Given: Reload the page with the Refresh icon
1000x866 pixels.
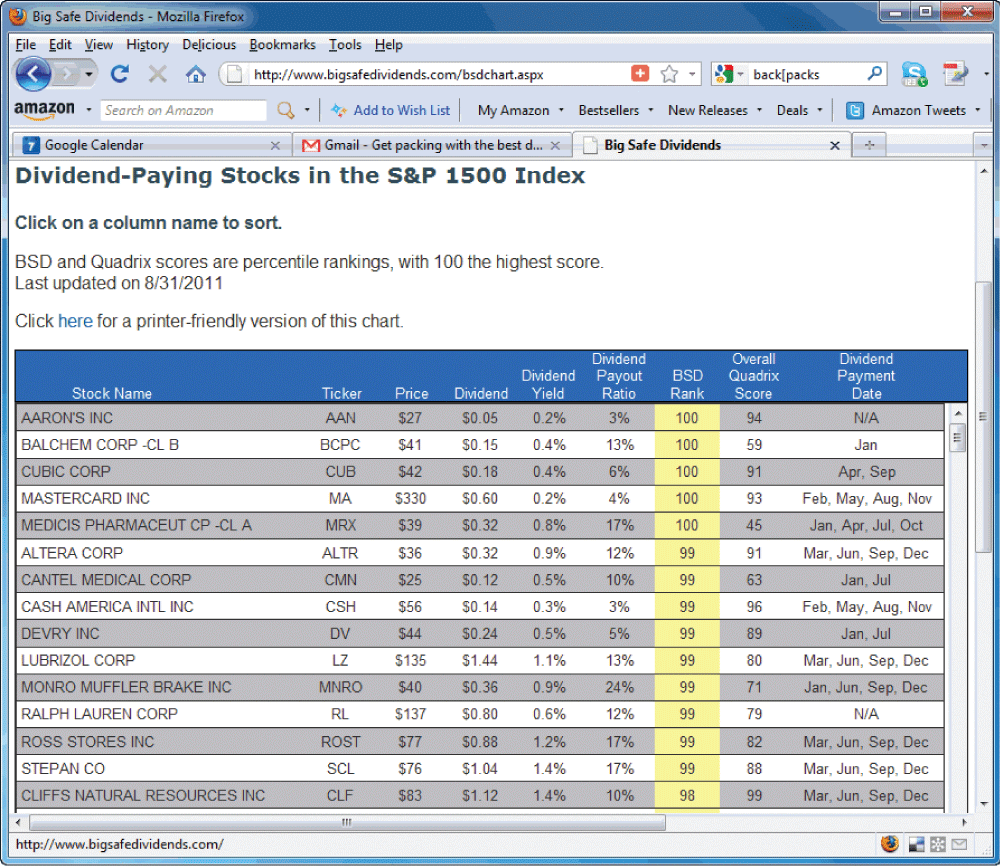Looking at the screenshot, I should coord(120,74).
